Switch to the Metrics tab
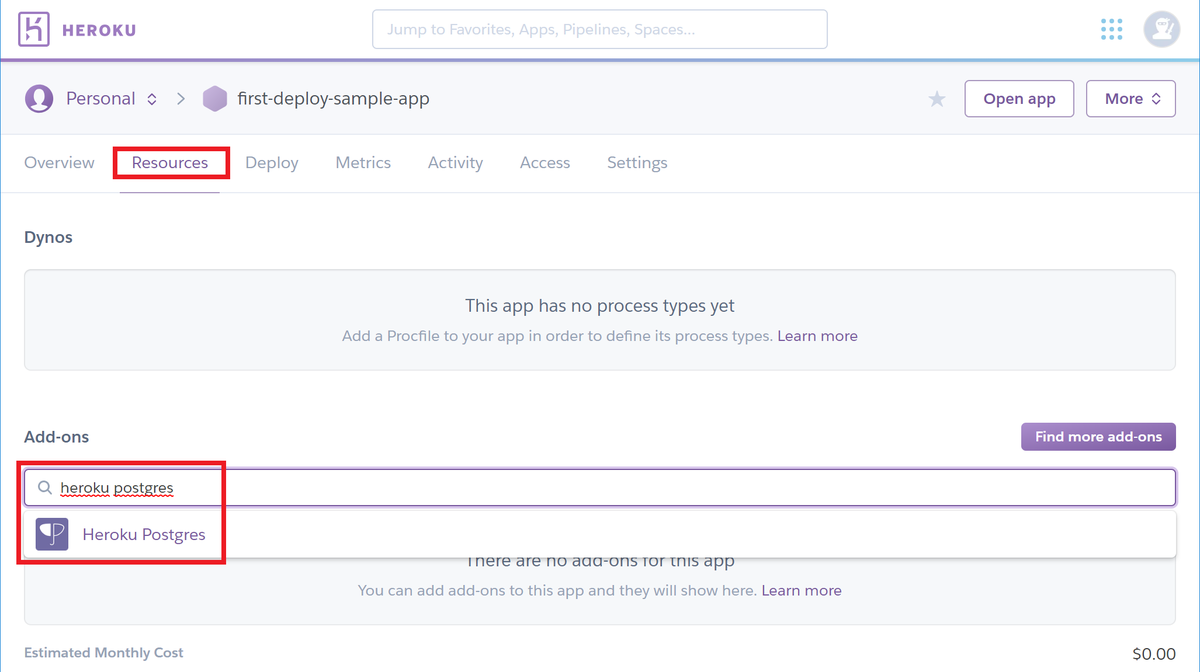1200x672 pixels. click(363, 163)
